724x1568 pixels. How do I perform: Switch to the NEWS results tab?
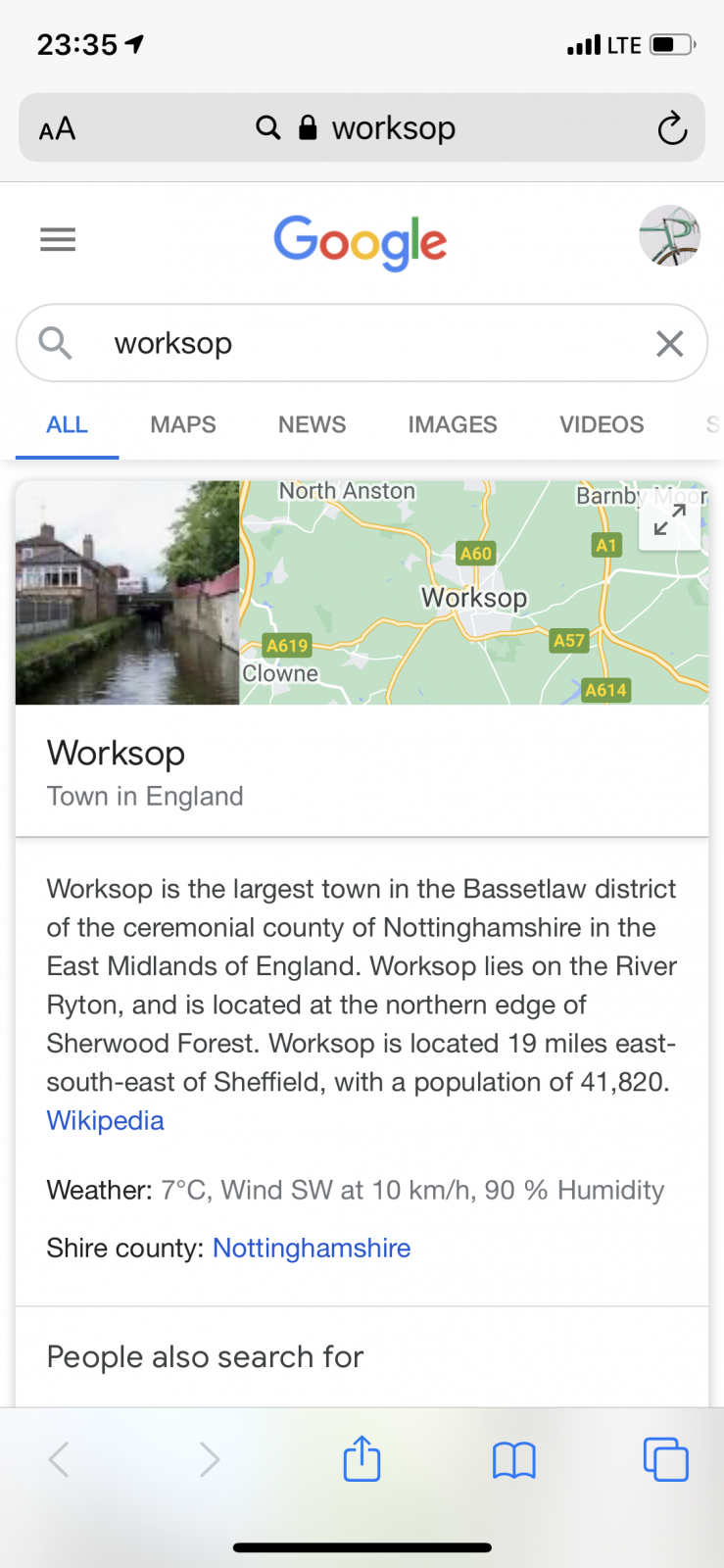tap(312, 424)
